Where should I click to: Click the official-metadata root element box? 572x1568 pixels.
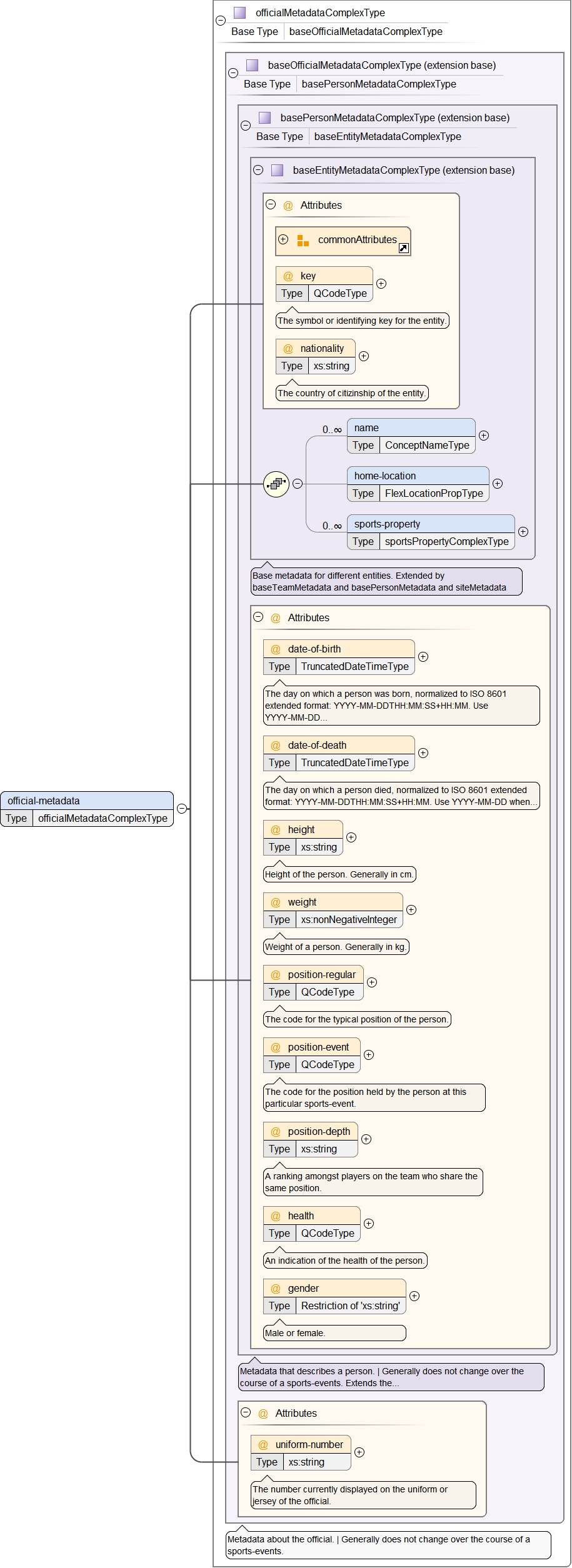click(87, 801)
